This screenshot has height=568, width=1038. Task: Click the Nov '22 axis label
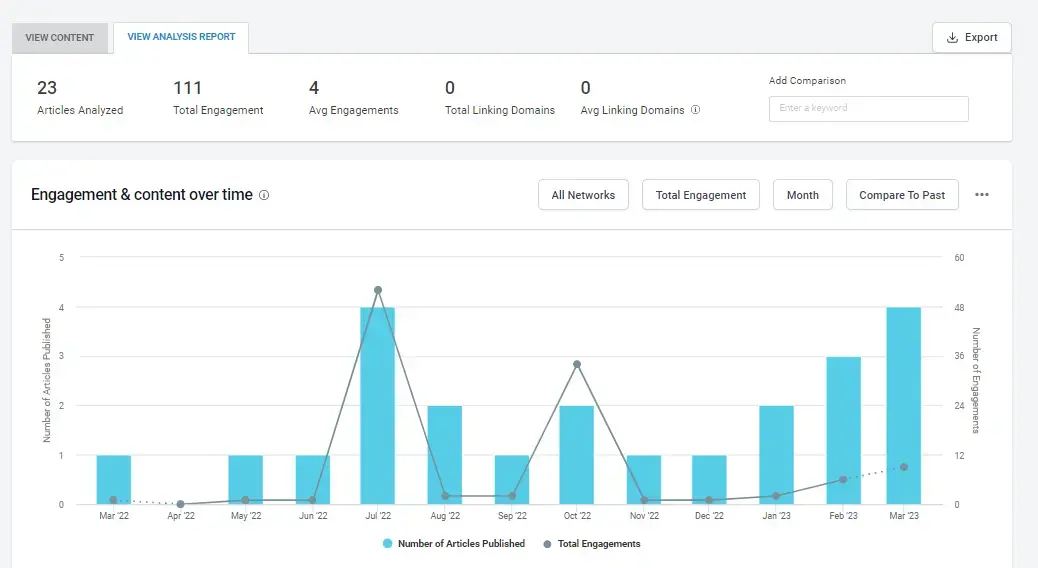(644, 516)
